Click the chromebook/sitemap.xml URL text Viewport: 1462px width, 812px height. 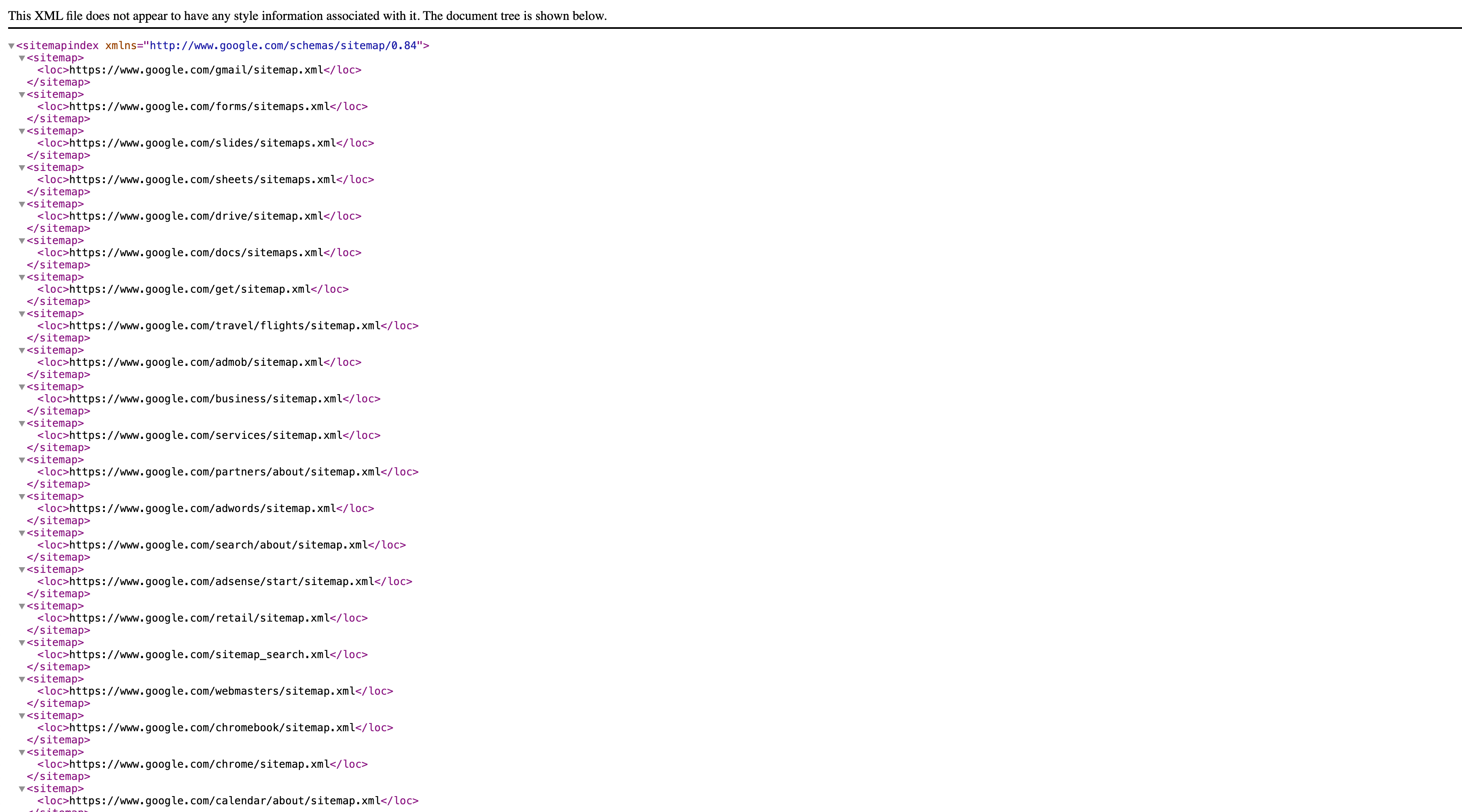coord(212,728)
